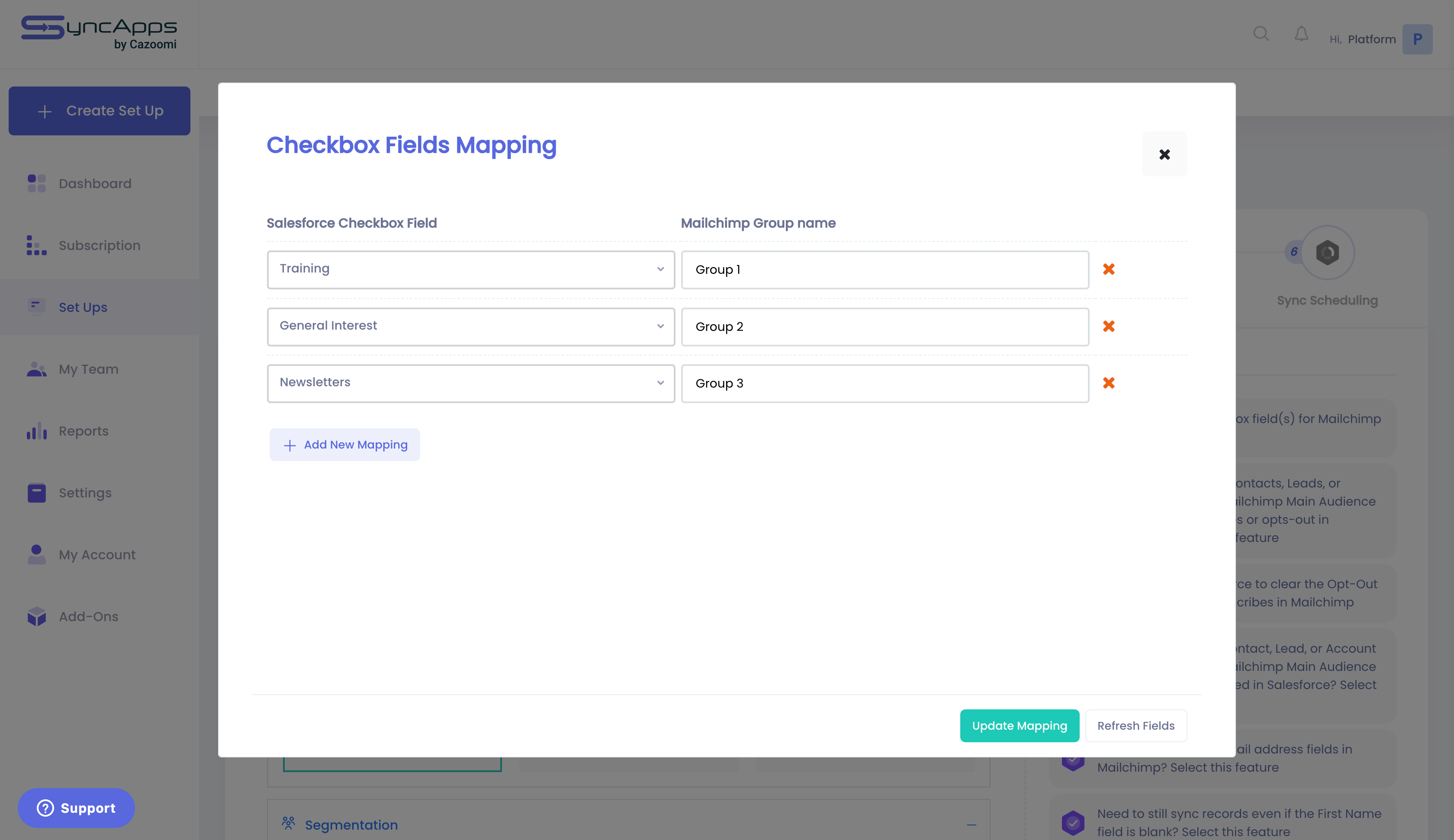Click the Sync Scheduling step label
This screenshot has height=840, width=1454.
[x=1327, y=300]
